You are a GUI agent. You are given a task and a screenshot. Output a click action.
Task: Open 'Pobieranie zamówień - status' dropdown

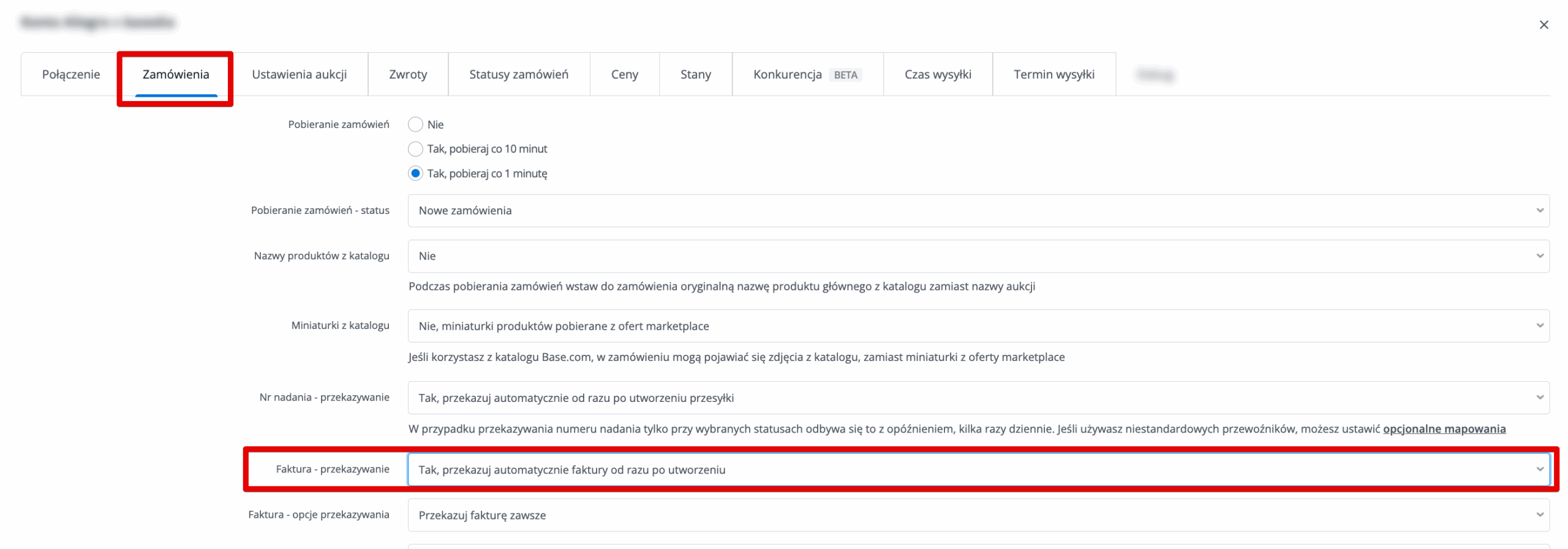pyautogui.click(x=978, y=211)
